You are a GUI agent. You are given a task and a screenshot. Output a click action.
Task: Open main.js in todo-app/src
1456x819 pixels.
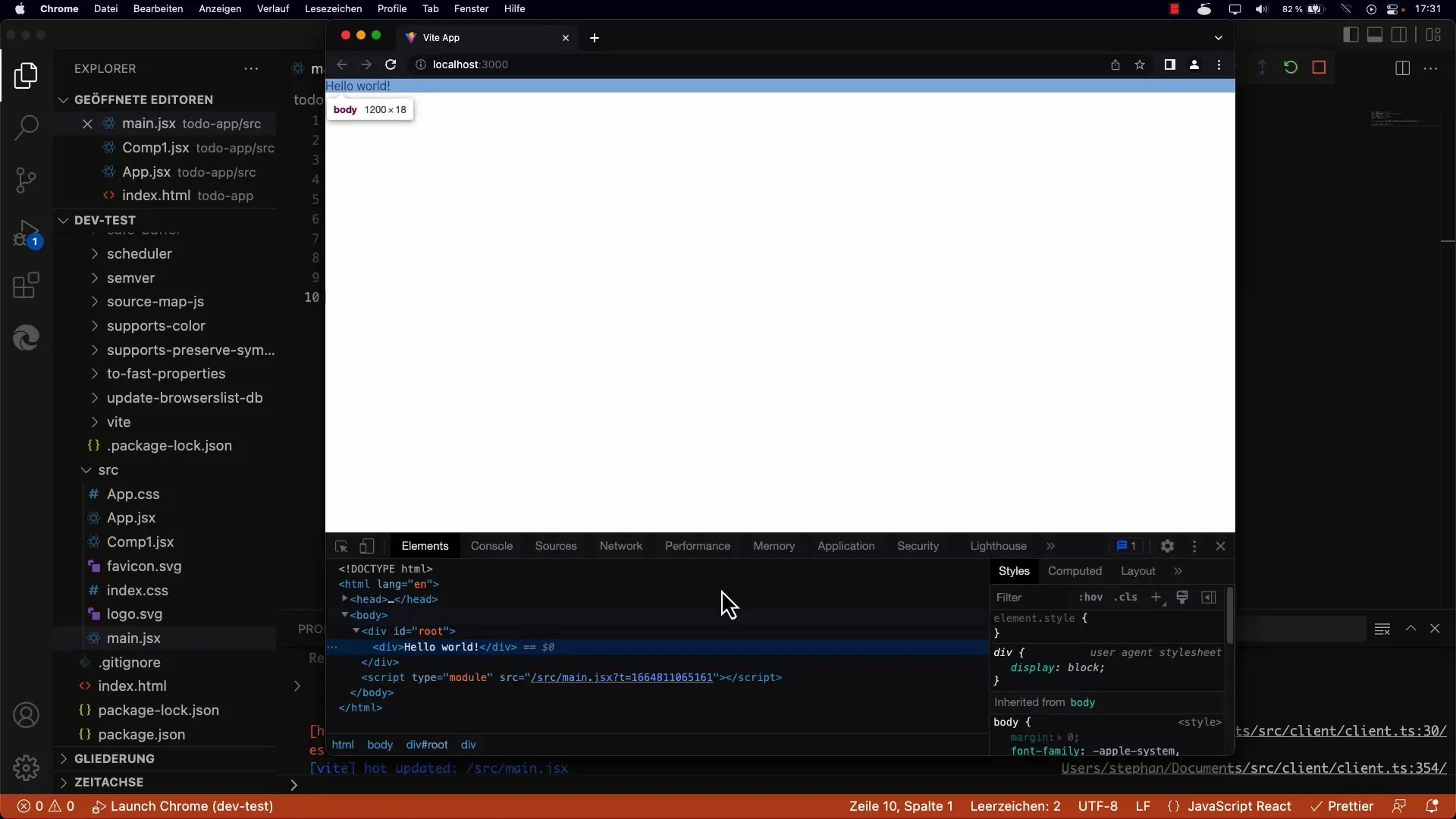point(148,122)
